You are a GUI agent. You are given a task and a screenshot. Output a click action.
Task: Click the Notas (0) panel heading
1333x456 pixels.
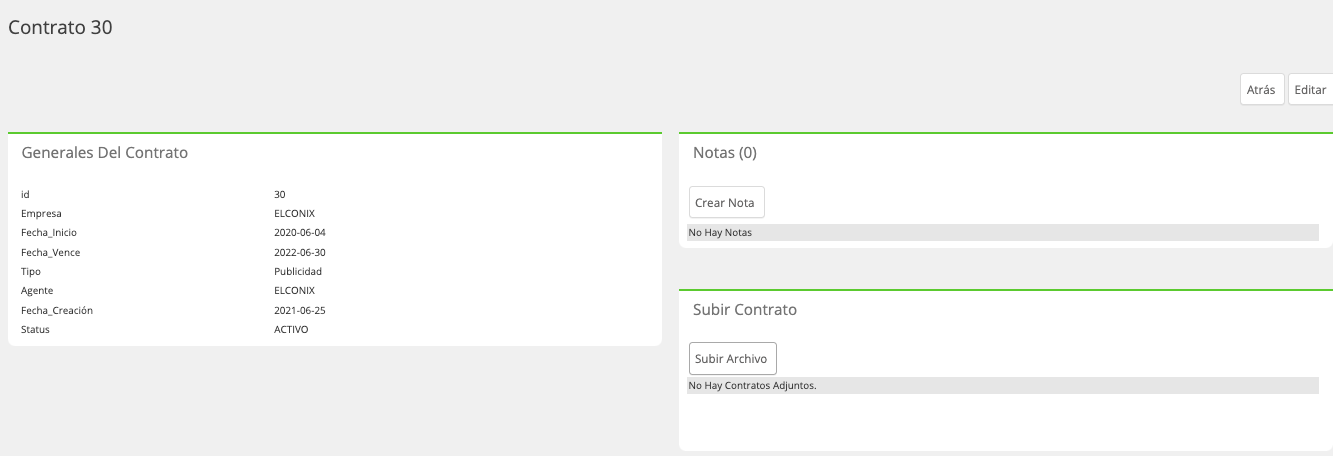(x=725, y=153)
